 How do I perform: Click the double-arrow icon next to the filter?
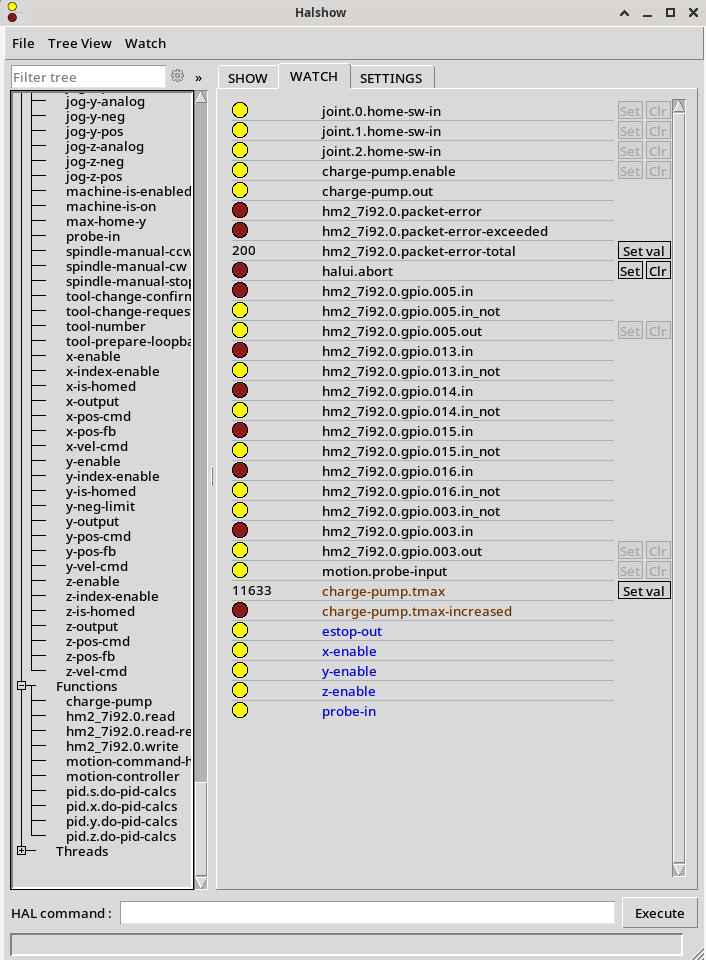coord(198,77)
